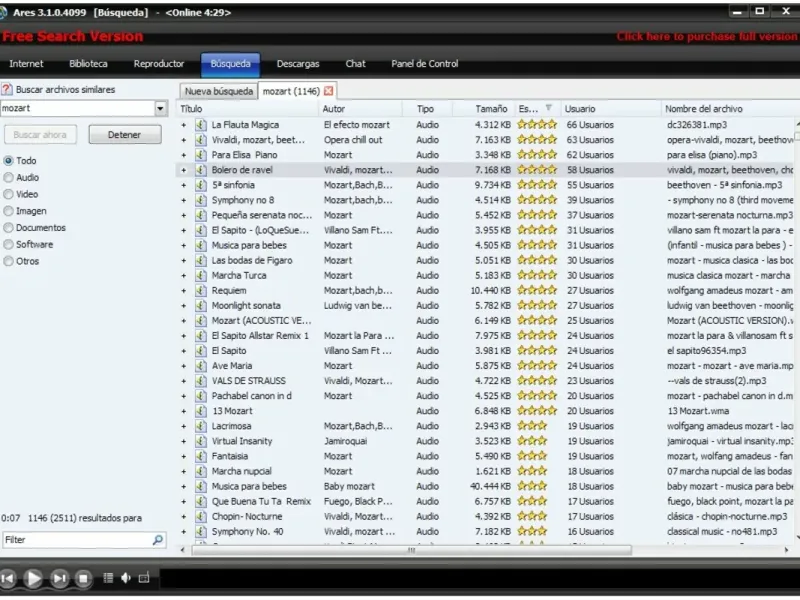This screenshot has width=800, height=600.
Task: Click the help icon beside Buscar archivos similares
Action: tap(7, 89)
